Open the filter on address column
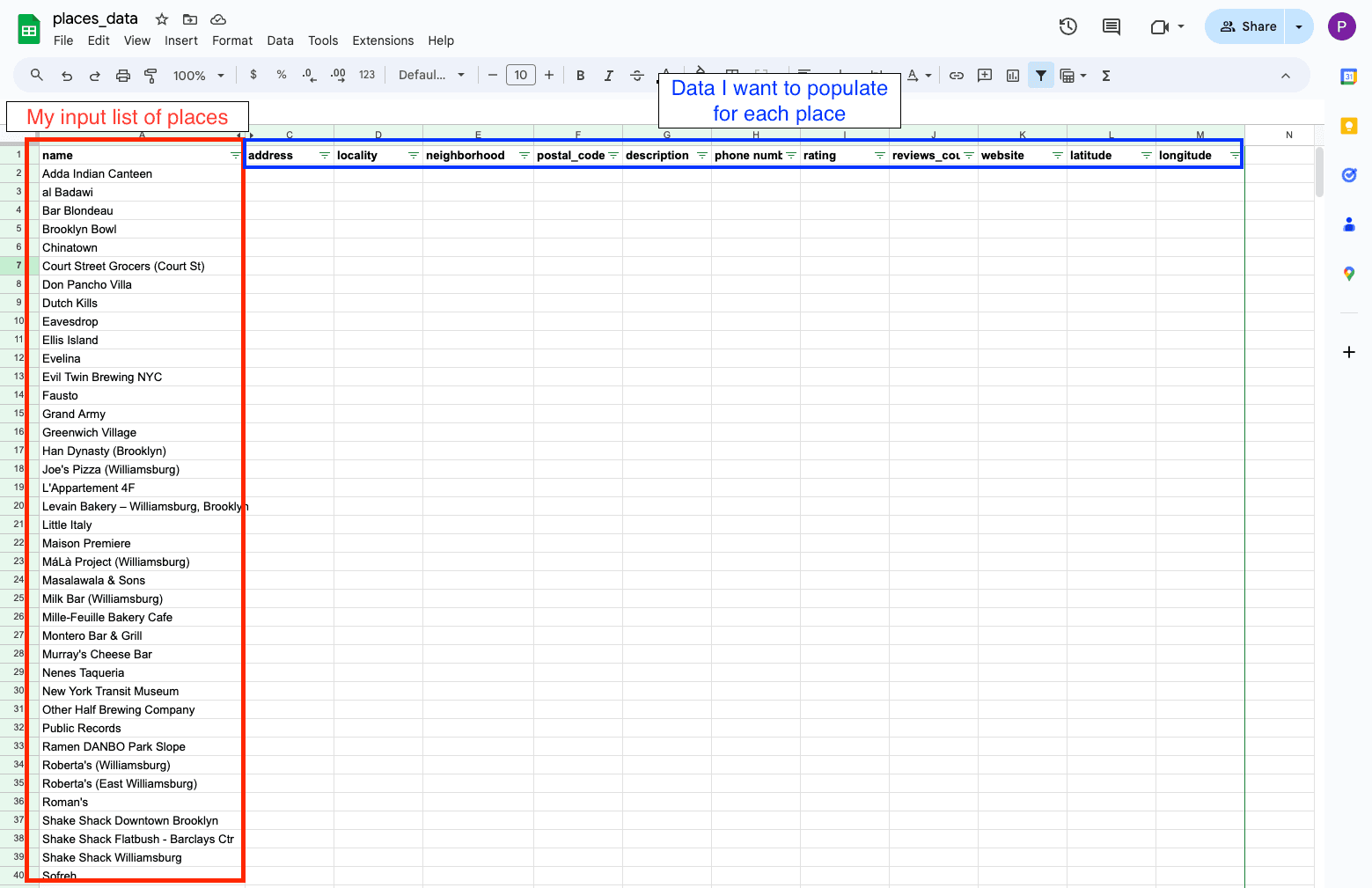 (324, 155)
